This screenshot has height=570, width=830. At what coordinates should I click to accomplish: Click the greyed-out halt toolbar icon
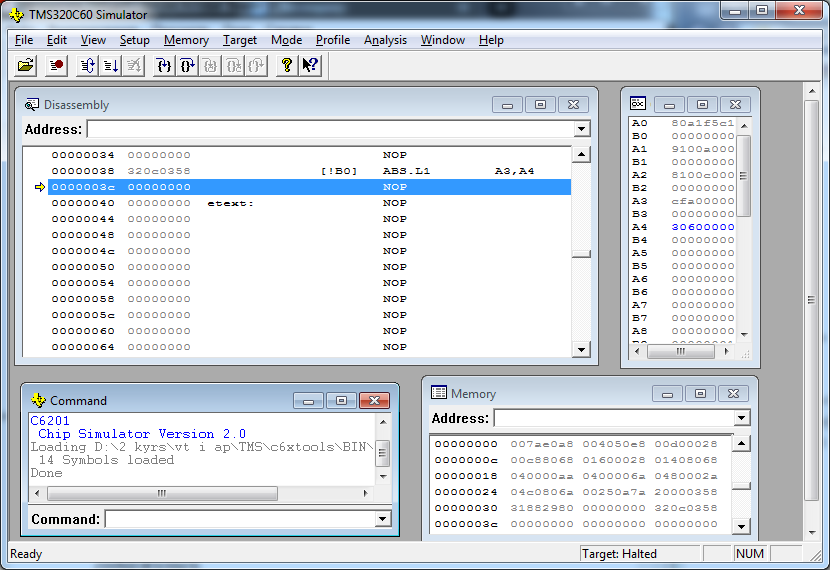133,66
